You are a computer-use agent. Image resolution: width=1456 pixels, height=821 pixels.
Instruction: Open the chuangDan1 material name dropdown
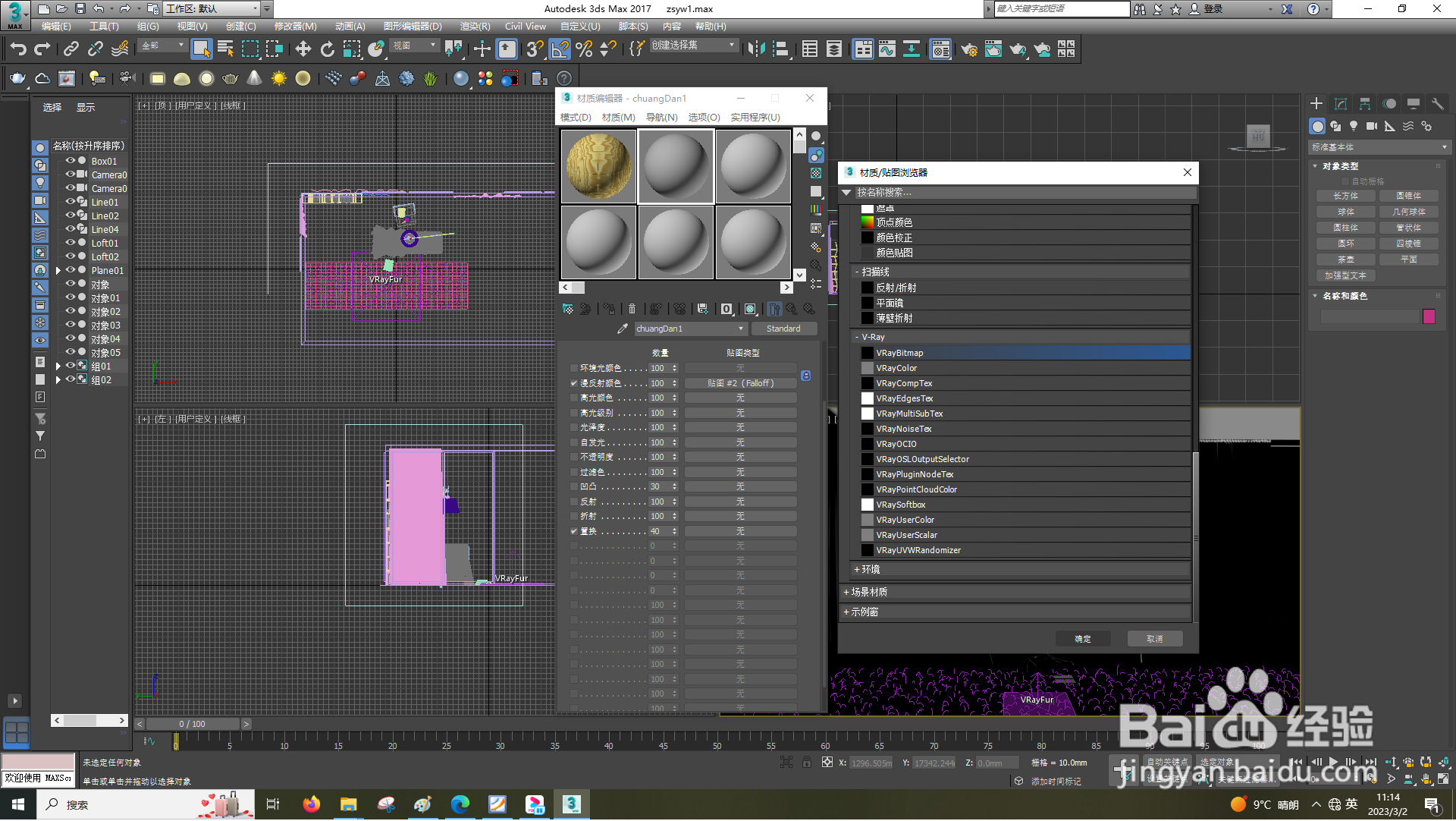pyautogui.click(x=741, y=329)
